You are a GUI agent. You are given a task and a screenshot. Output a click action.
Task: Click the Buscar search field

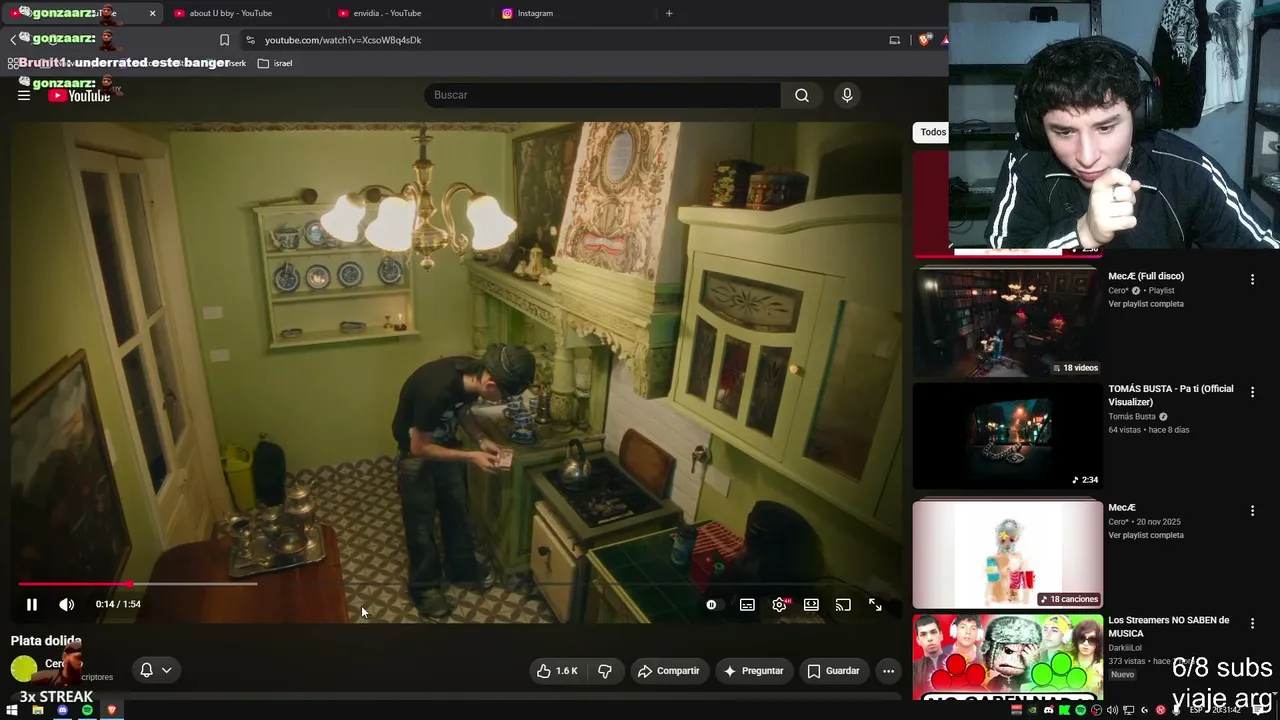click(602, 95)
